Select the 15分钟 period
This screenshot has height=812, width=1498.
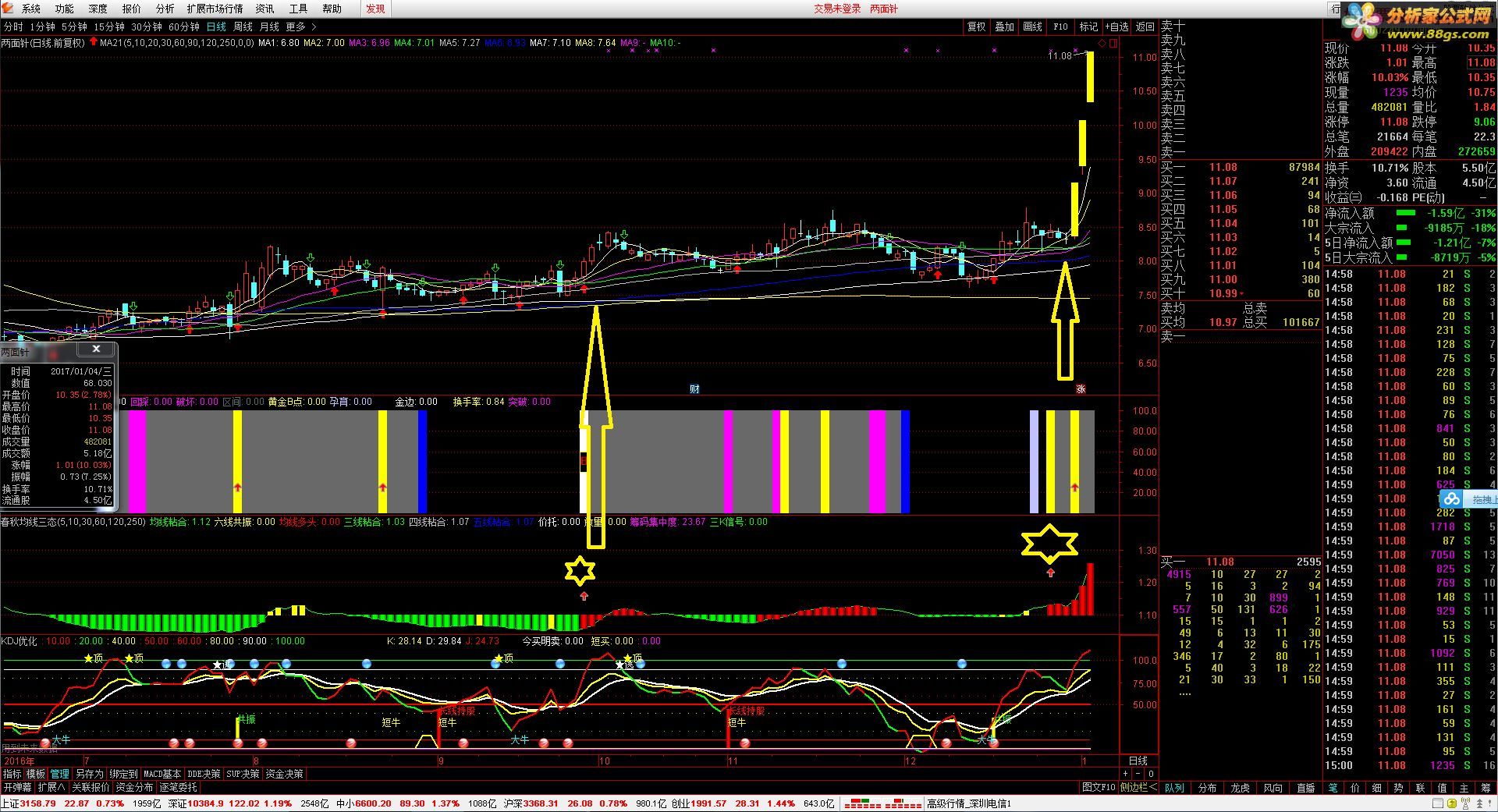tap(109, 27)
